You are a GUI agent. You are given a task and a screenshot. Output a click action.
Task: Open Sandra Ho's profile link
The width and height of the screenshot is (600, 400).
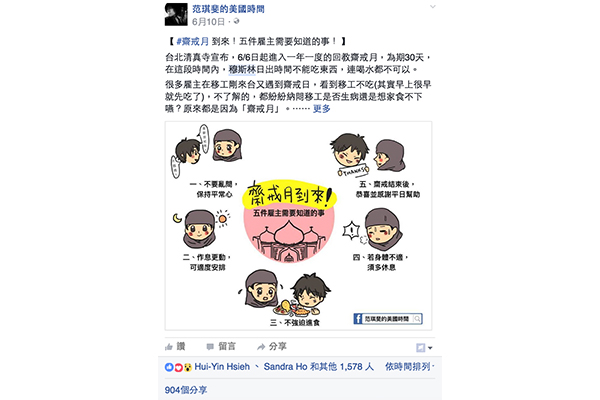coord(285,367)
